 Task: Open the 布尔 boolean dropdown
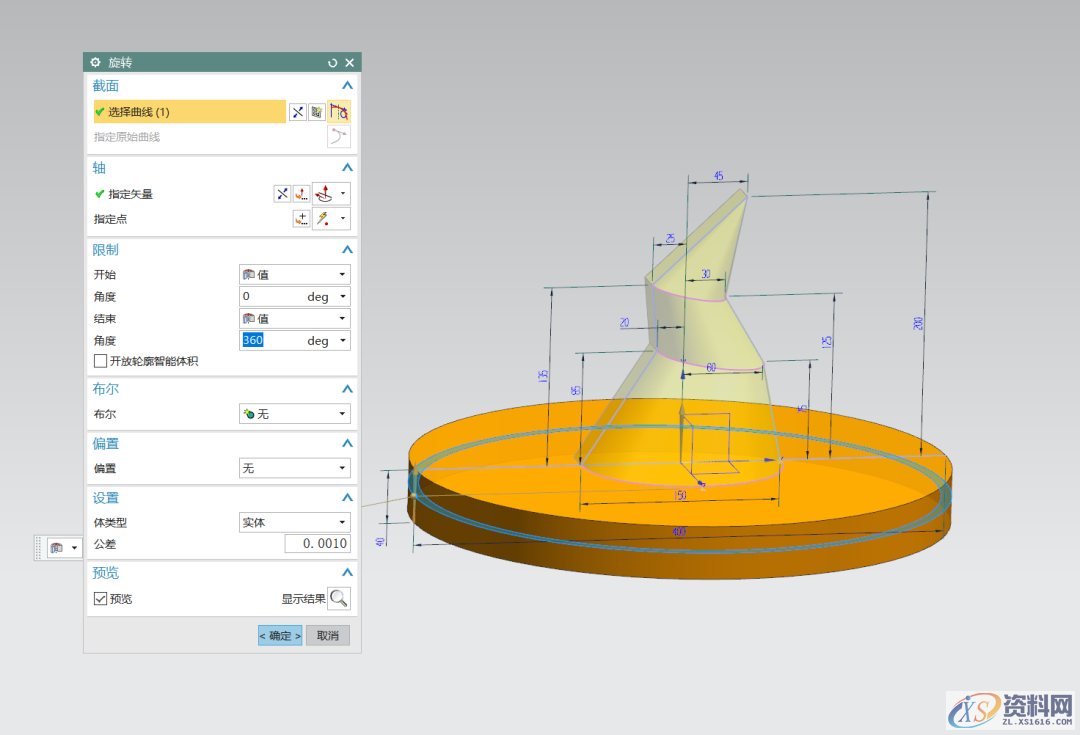[294, 413]
